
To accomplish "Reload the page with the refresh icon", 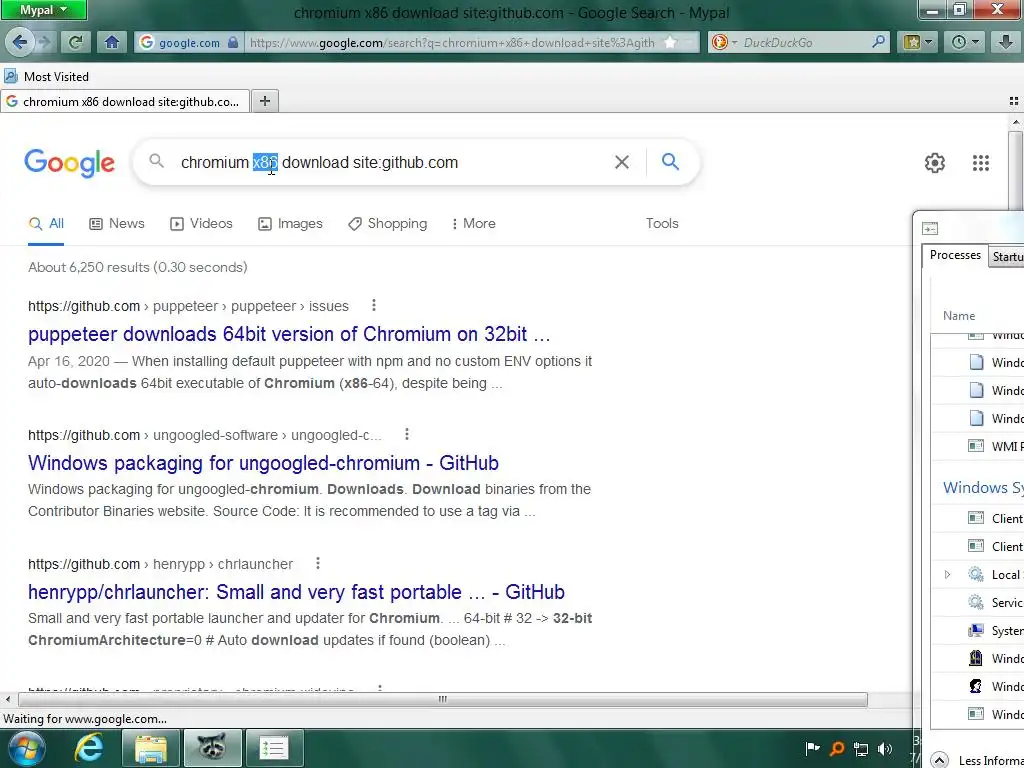I will 75,42.
